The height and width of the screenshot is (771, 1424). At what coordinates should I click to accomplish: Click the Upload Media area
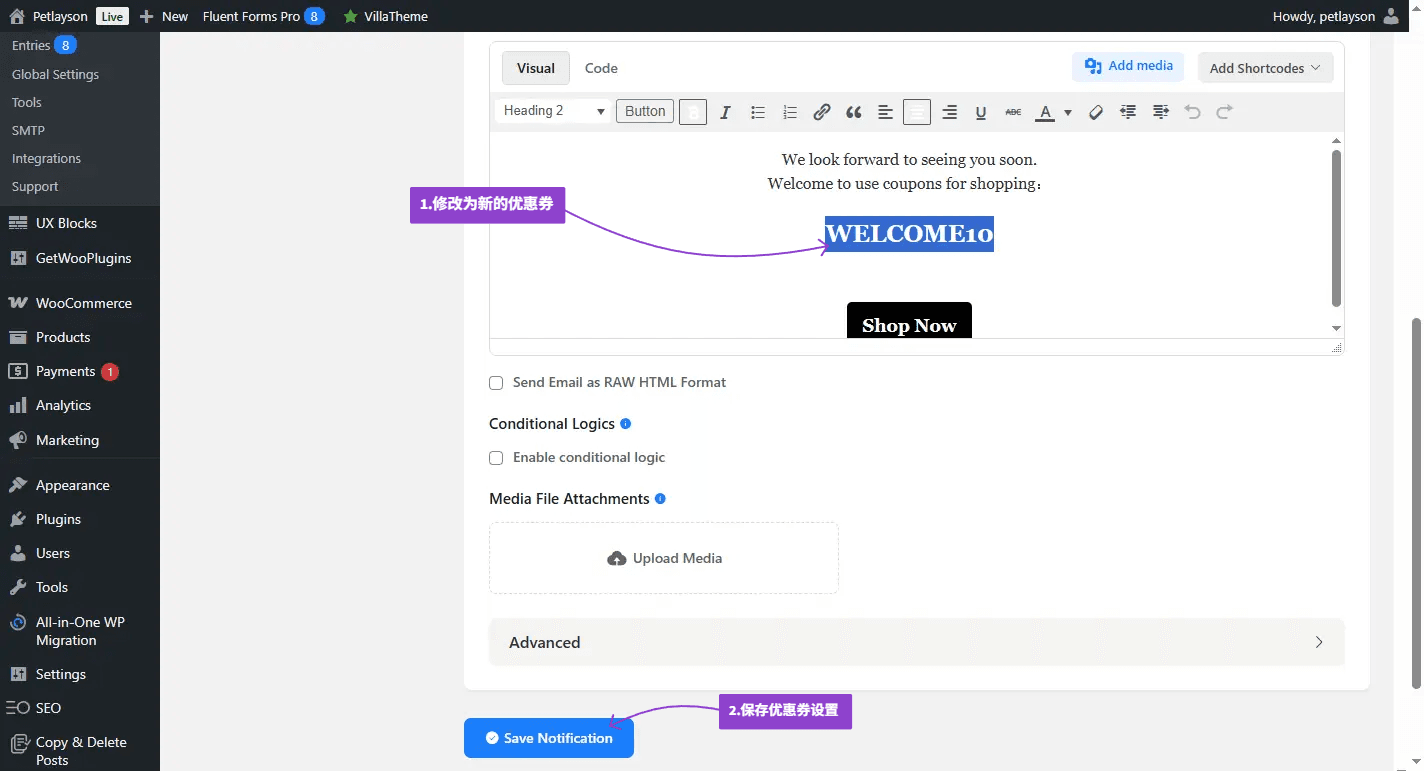(x=664, y=558)
